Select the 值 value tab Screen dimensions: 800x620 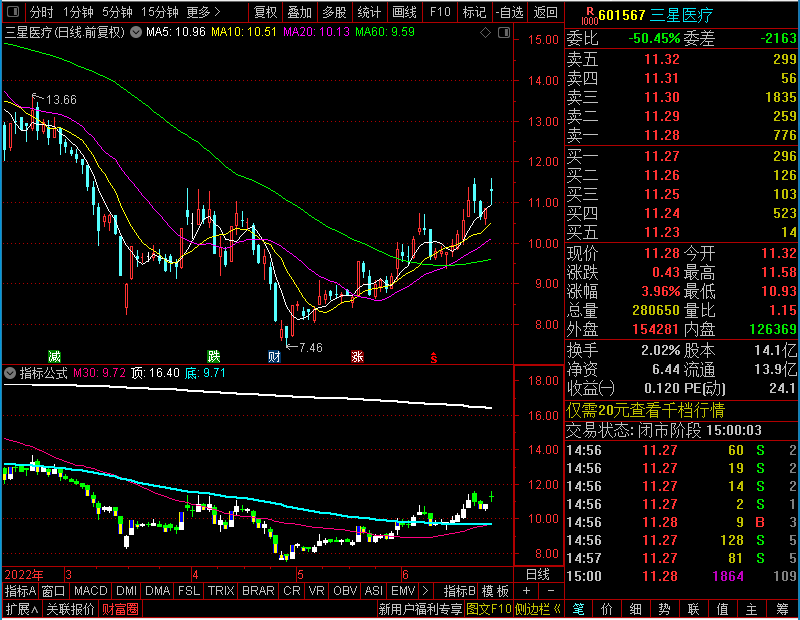coord(722,609)
